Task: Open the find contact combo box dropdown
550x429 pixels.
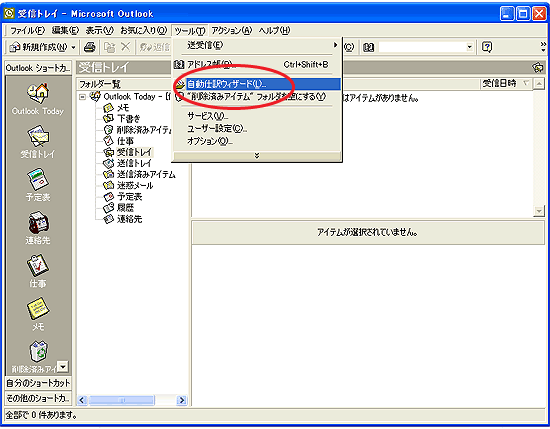Action: pos(469,47)
